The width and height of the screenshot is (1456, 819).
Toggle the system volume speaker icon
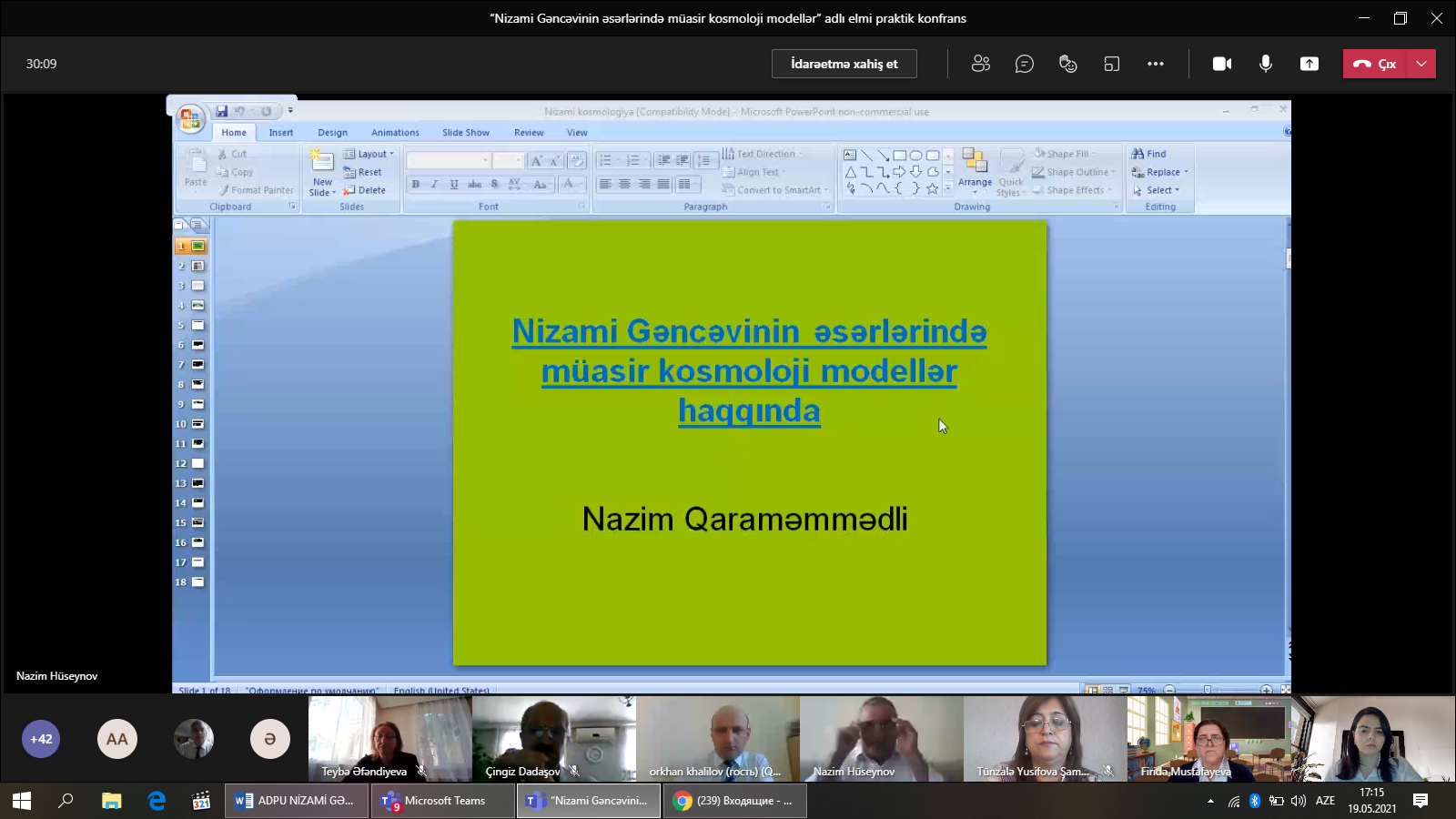click(x=1298, y=801)
